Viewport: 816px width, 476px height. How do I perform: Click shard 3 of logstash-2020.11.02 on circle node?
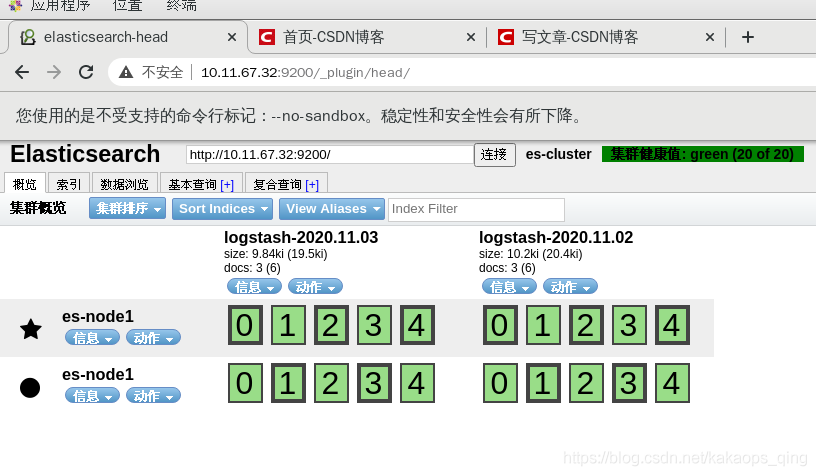pyautogui.click(x=629, y=383)
